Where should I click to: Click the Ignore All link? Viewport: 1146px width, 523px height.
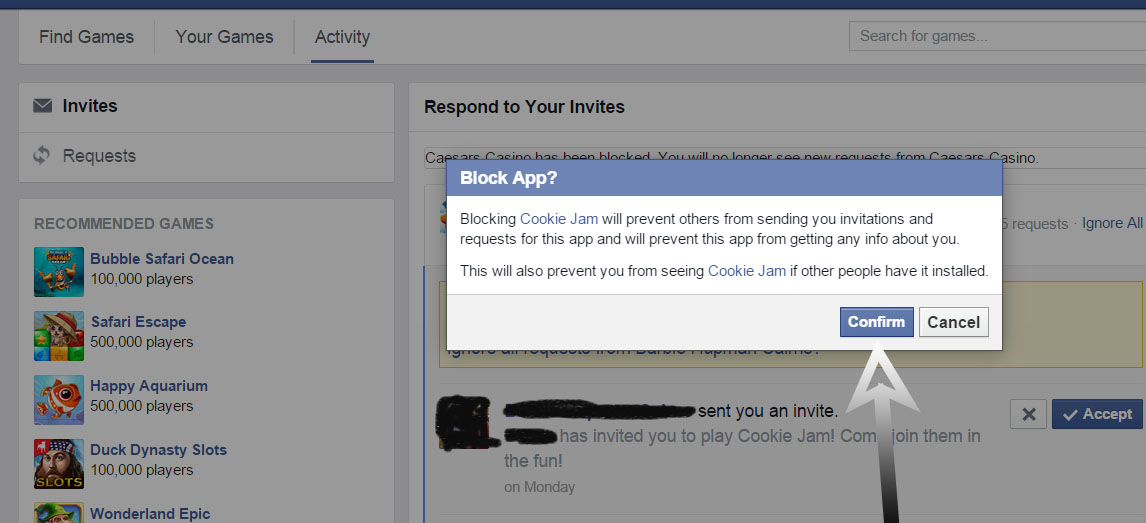pyautogui.click(x=1112, y=223)
